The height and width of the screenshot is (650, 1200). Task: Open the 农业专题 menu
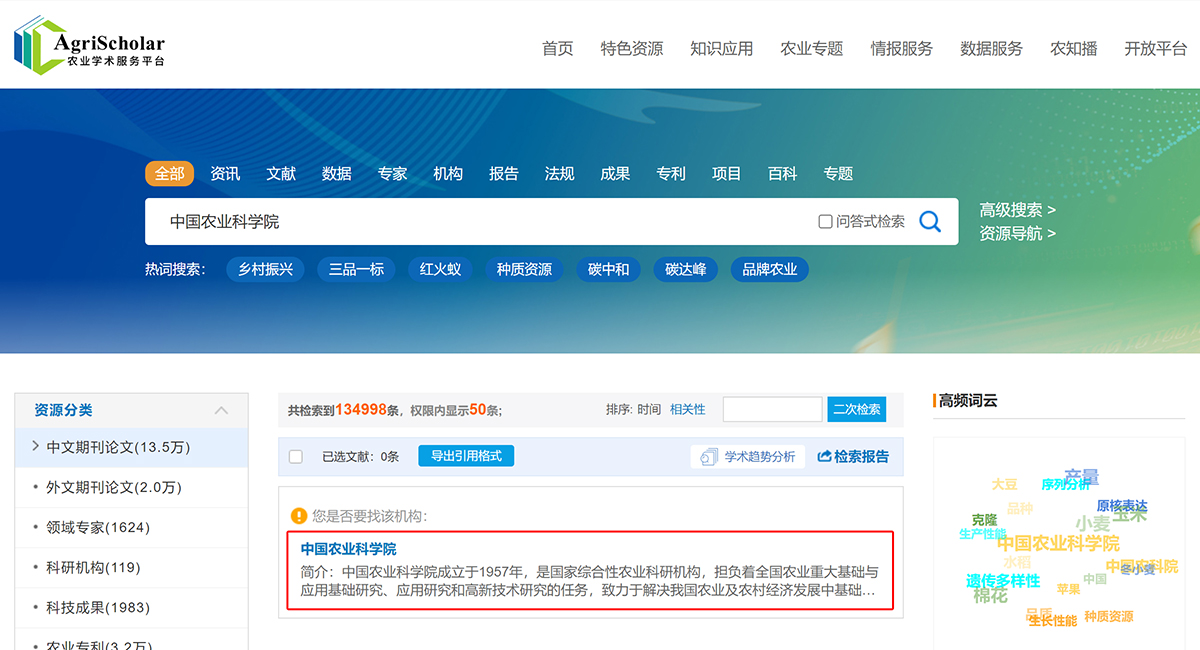[811, 48]
